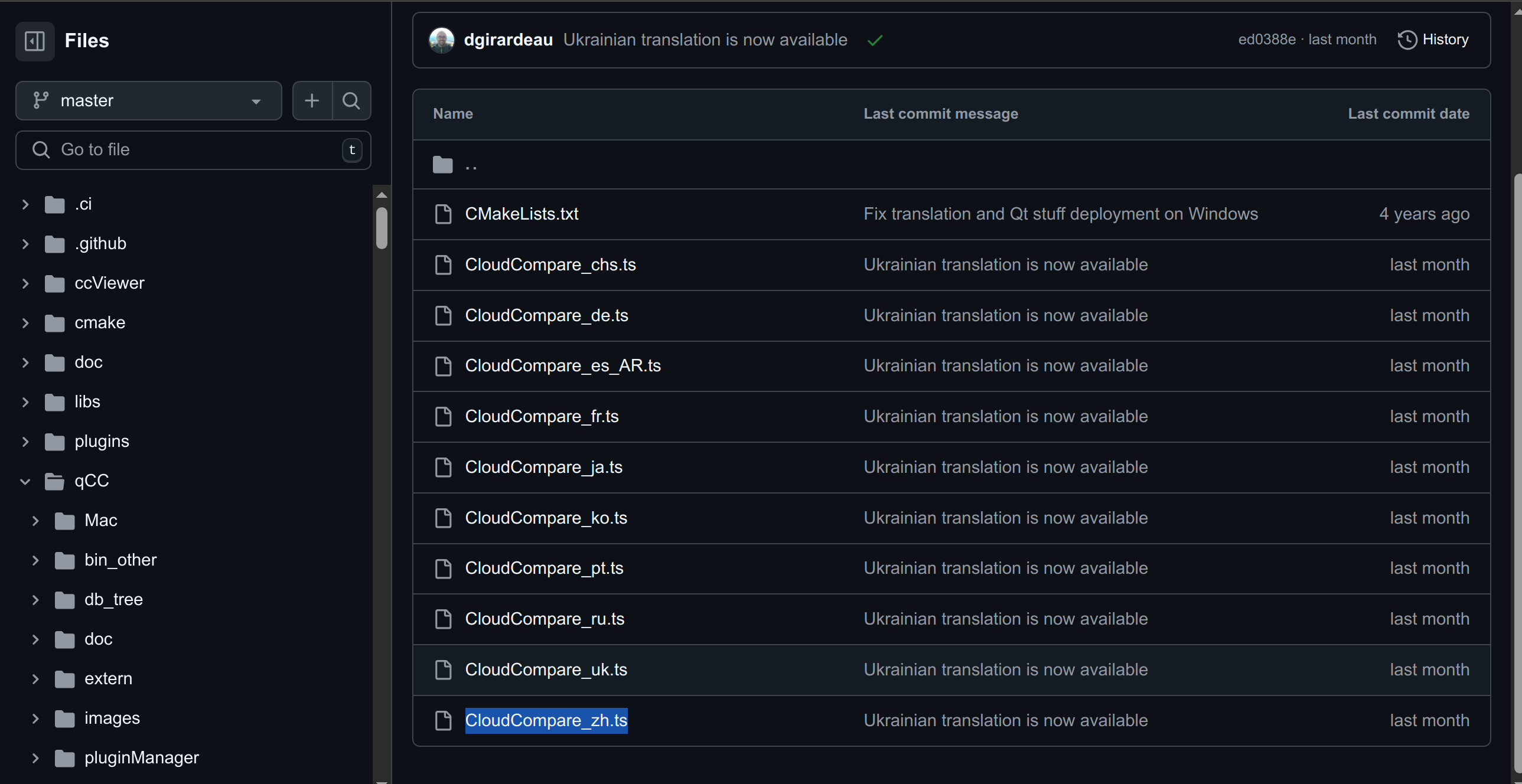Open 'Fix translation and Qt stuff' commit message
Image resolution: width=1522 pixels, height=784 pixels.
pyautogui.click(x=1061, y=214)
